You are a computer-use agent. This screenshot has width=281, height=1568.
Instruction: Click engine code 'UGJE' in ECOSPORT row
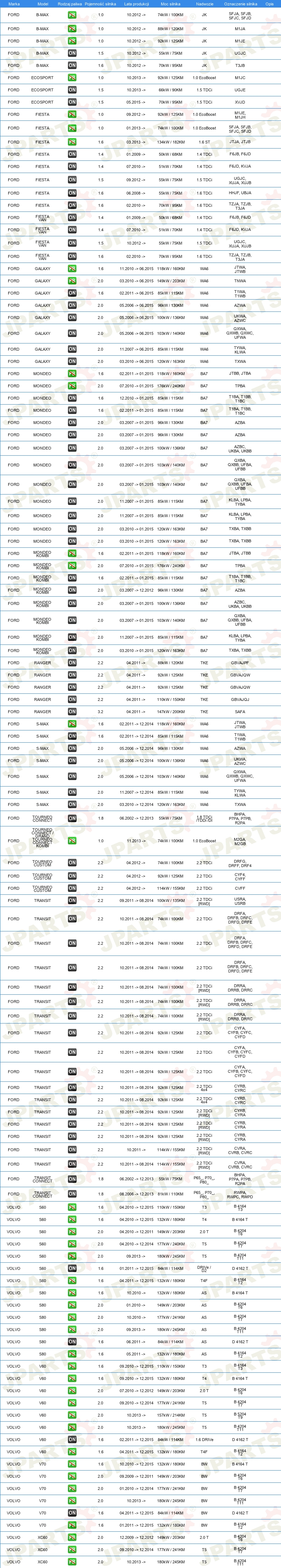pos(240,90)
